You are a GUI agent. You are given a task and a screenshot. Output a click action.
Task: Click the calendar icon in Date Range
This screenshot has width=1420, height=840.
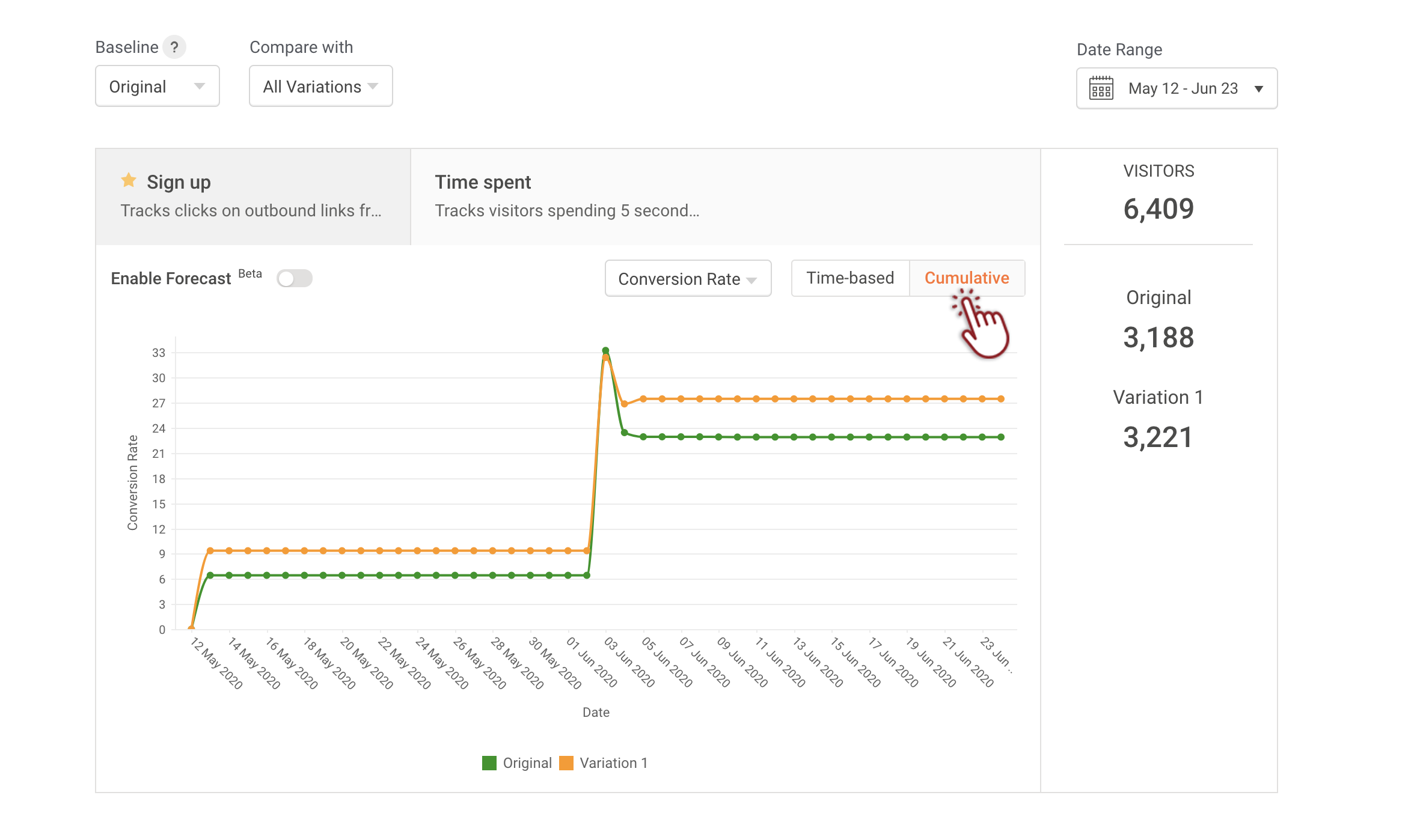pos(1101,88)
